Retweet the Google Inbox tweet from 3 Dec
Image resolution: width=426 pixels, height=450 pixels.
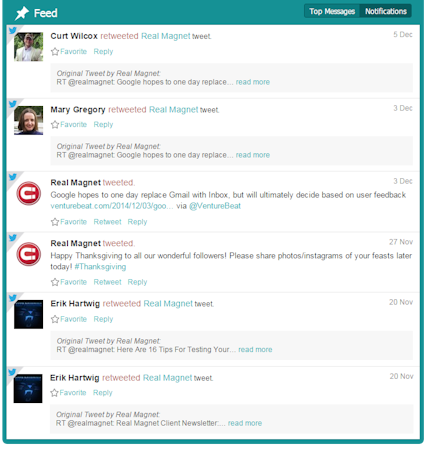click(107, 222)
